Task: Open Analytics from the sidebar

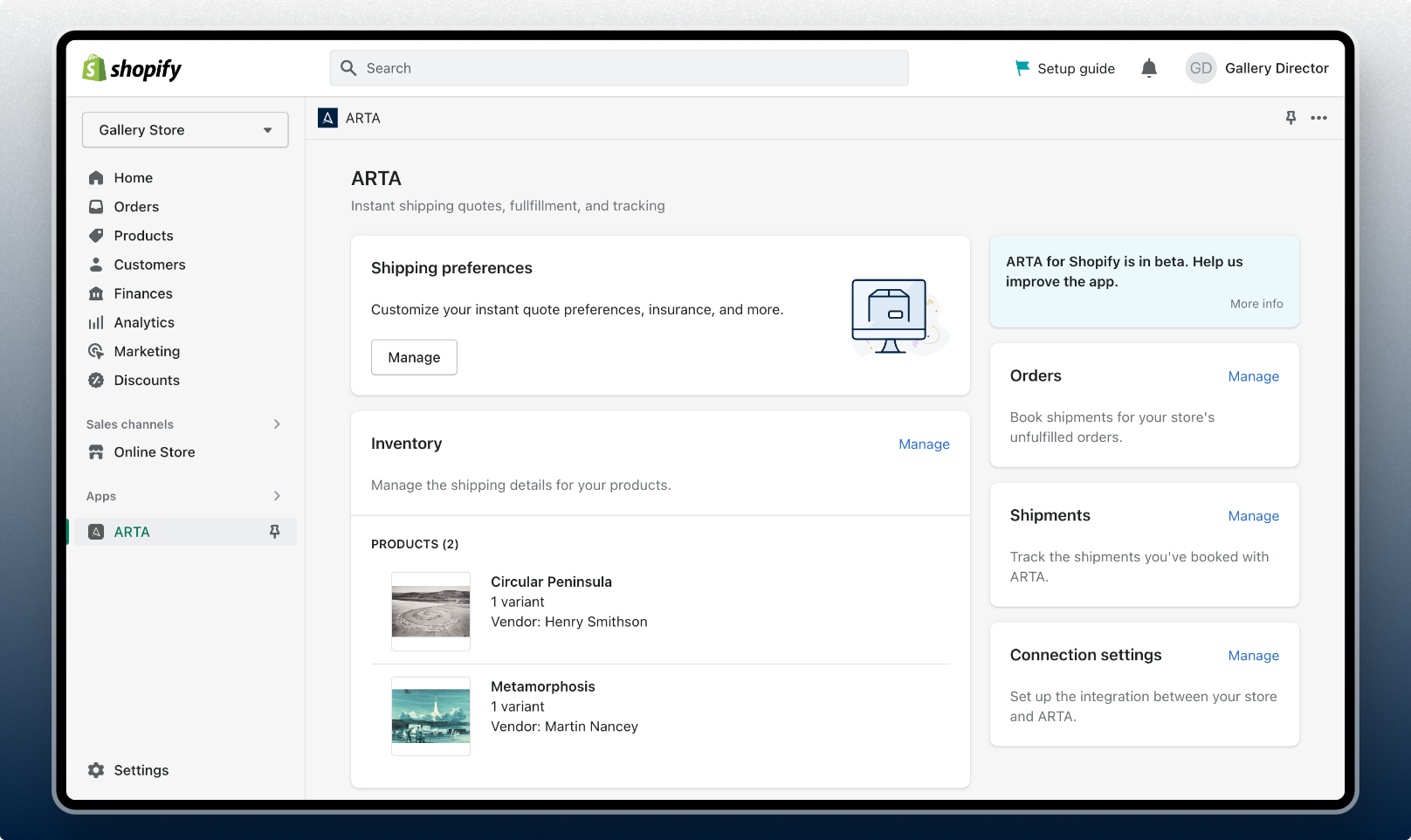Action: tap(144, 323)
